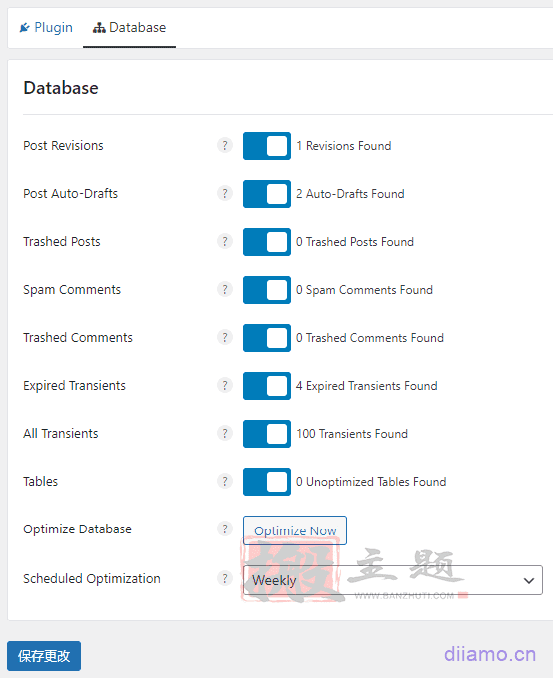
Task: Click the blue 保存更改 save button
Action: click(44, 656)
